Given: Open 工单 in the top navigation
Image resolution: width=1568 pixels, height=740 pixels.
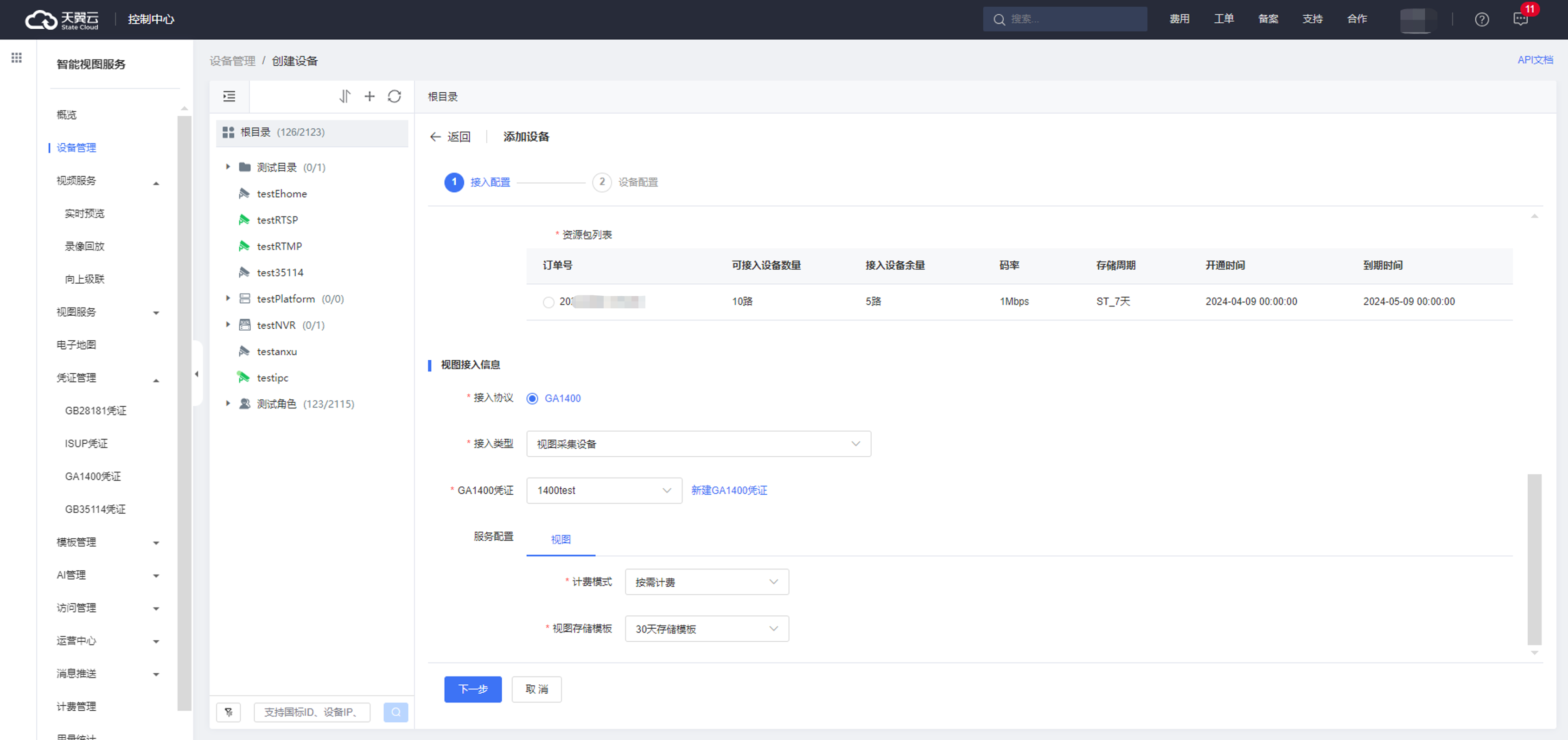Looking at the screenshot, I should (x=1224, y=19).
